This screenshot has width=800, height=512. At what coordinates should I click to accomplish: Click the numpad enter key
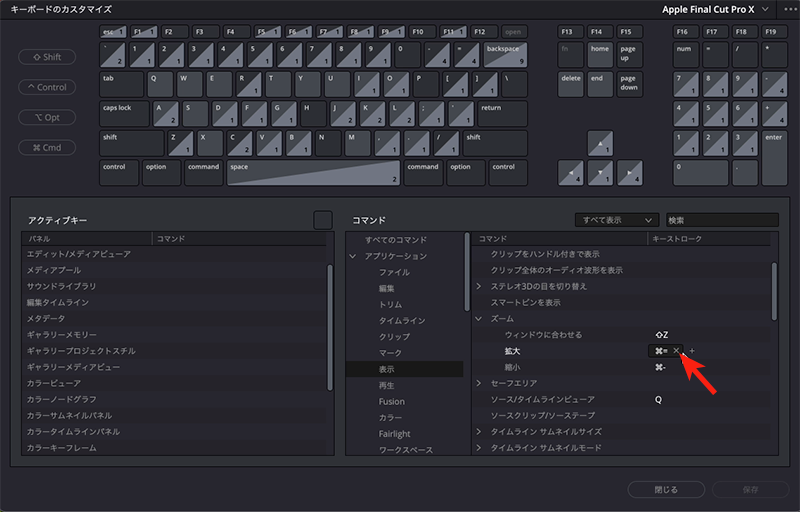point(774,158)
